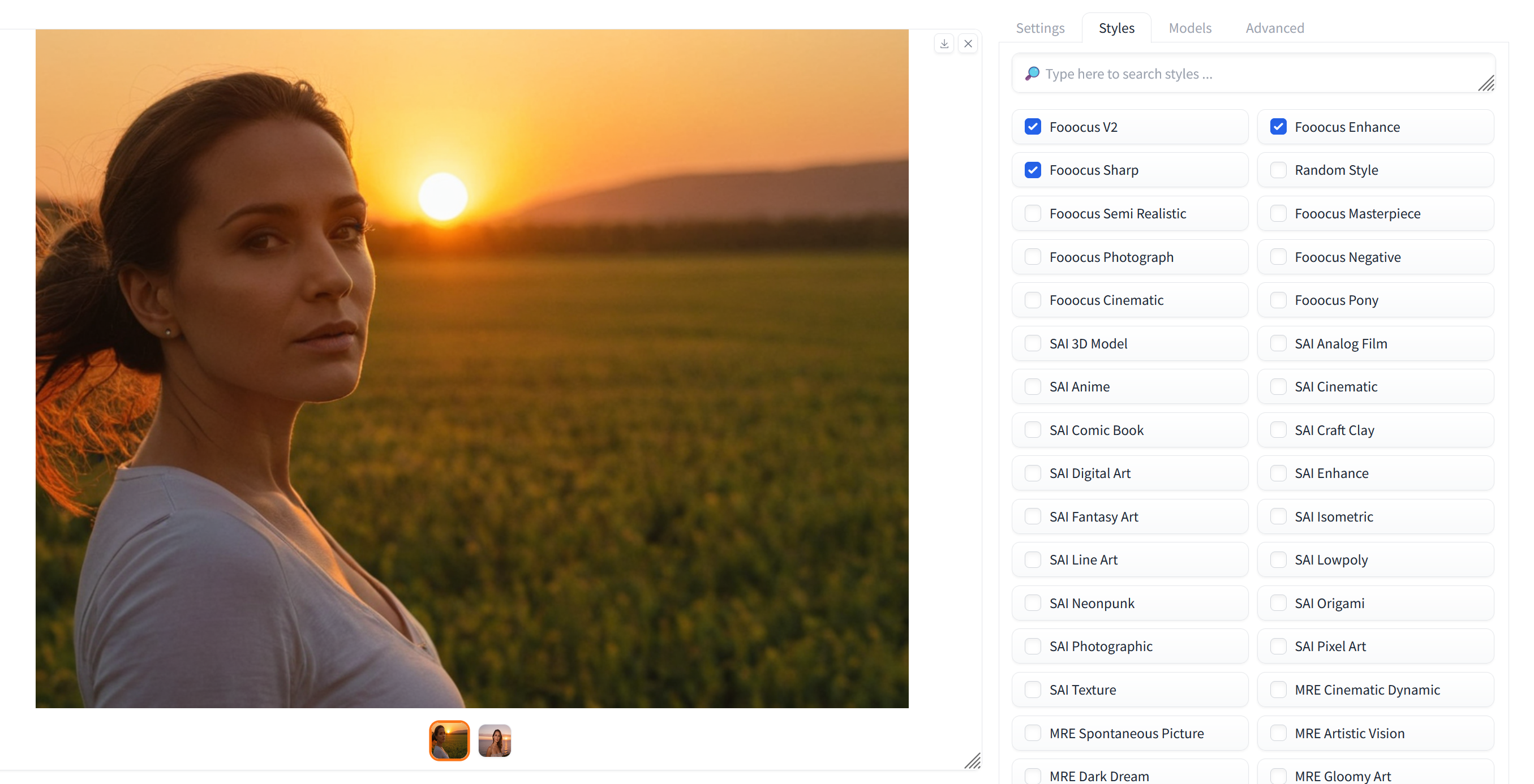The width and height of the screenshot is (1534, 784).
Task: Select SAI Comic Book style
Action: 1033,430
